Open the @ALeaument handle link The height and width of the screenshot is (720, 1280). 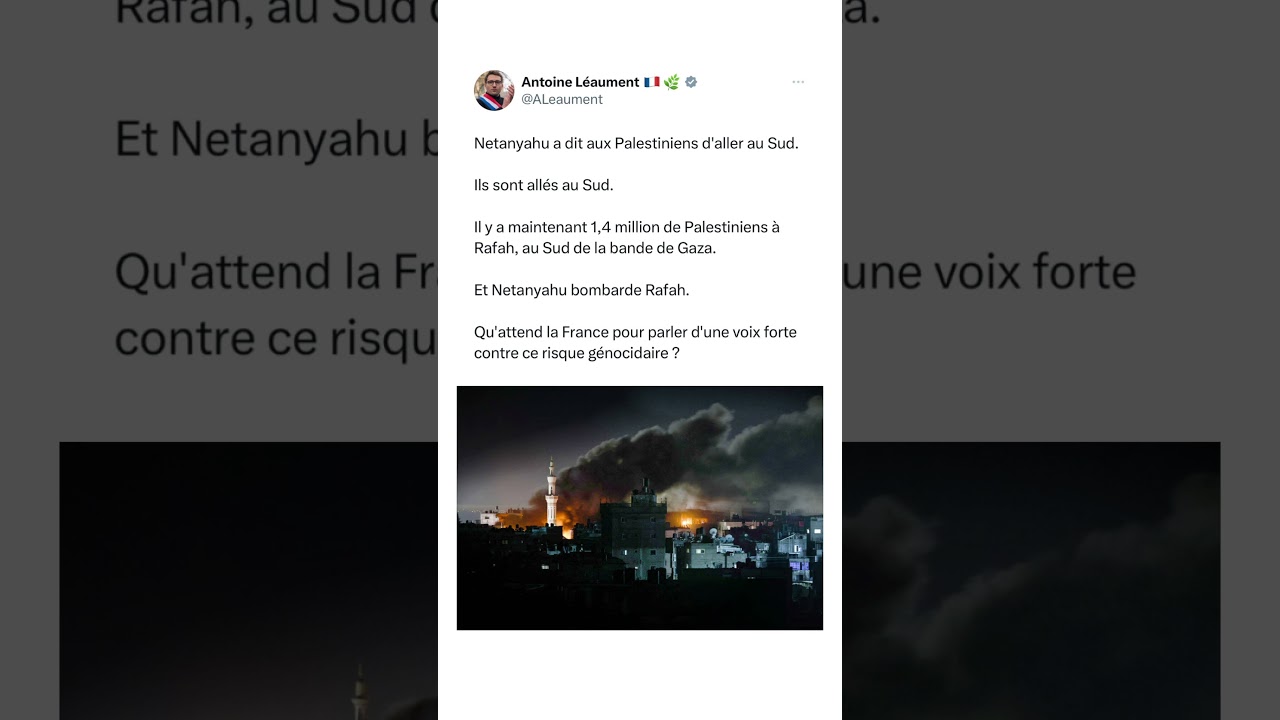coord(562,99)
